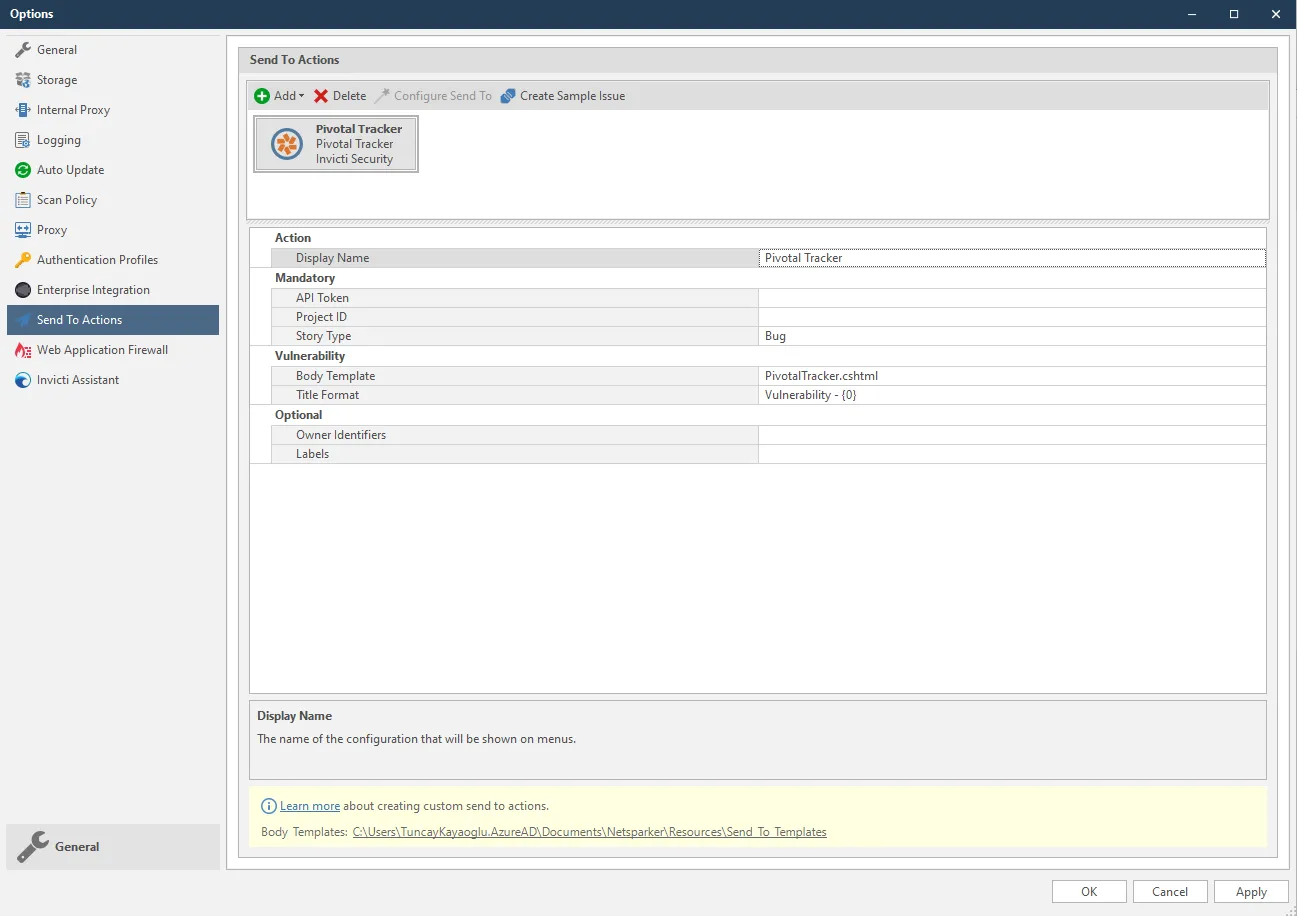Open the Add dropdown menu

point(278,95)
